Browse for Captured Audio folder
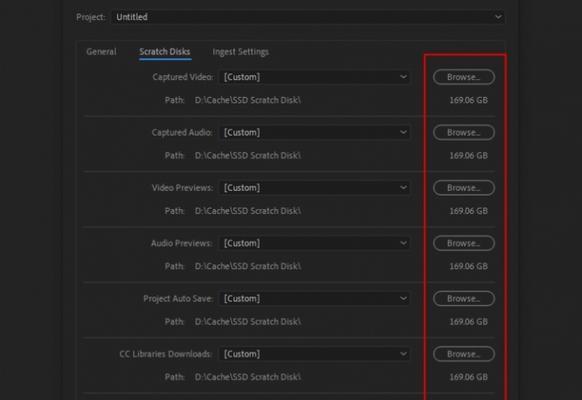Viewport: 582px width, 400px height. (464, 132)
